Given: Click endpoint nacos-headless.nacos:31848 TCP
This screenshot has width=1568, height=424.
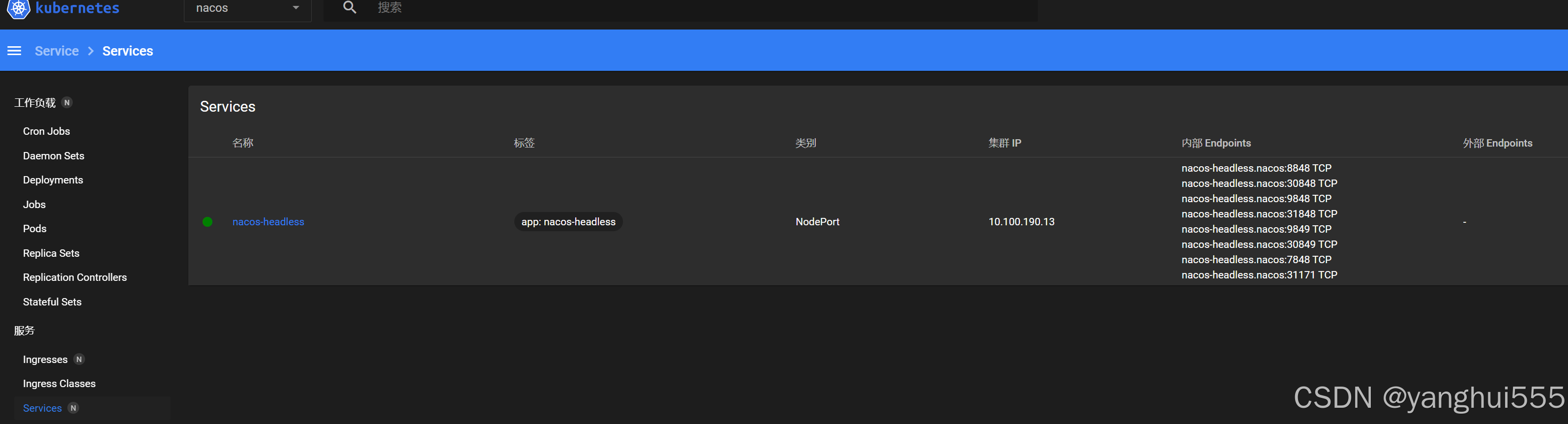Looking at the screenshot, I should pyautogui.click(x=1259, y=213).
